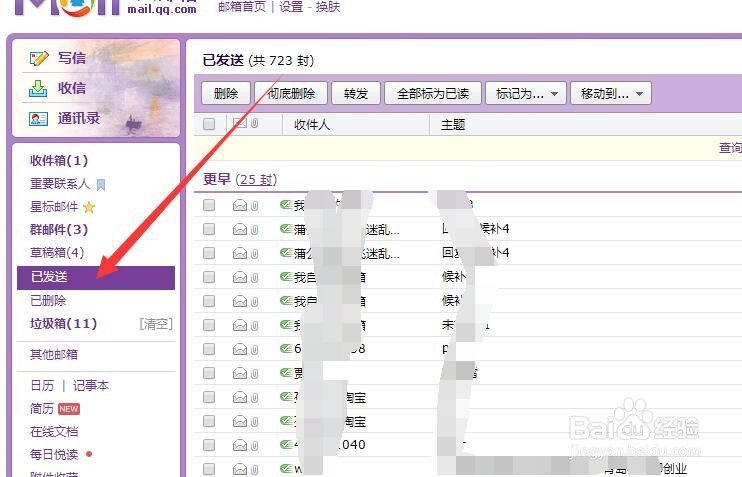Sort by the 收件人 column header
This screenshot has height=477, width=742.
click(312, 124)
